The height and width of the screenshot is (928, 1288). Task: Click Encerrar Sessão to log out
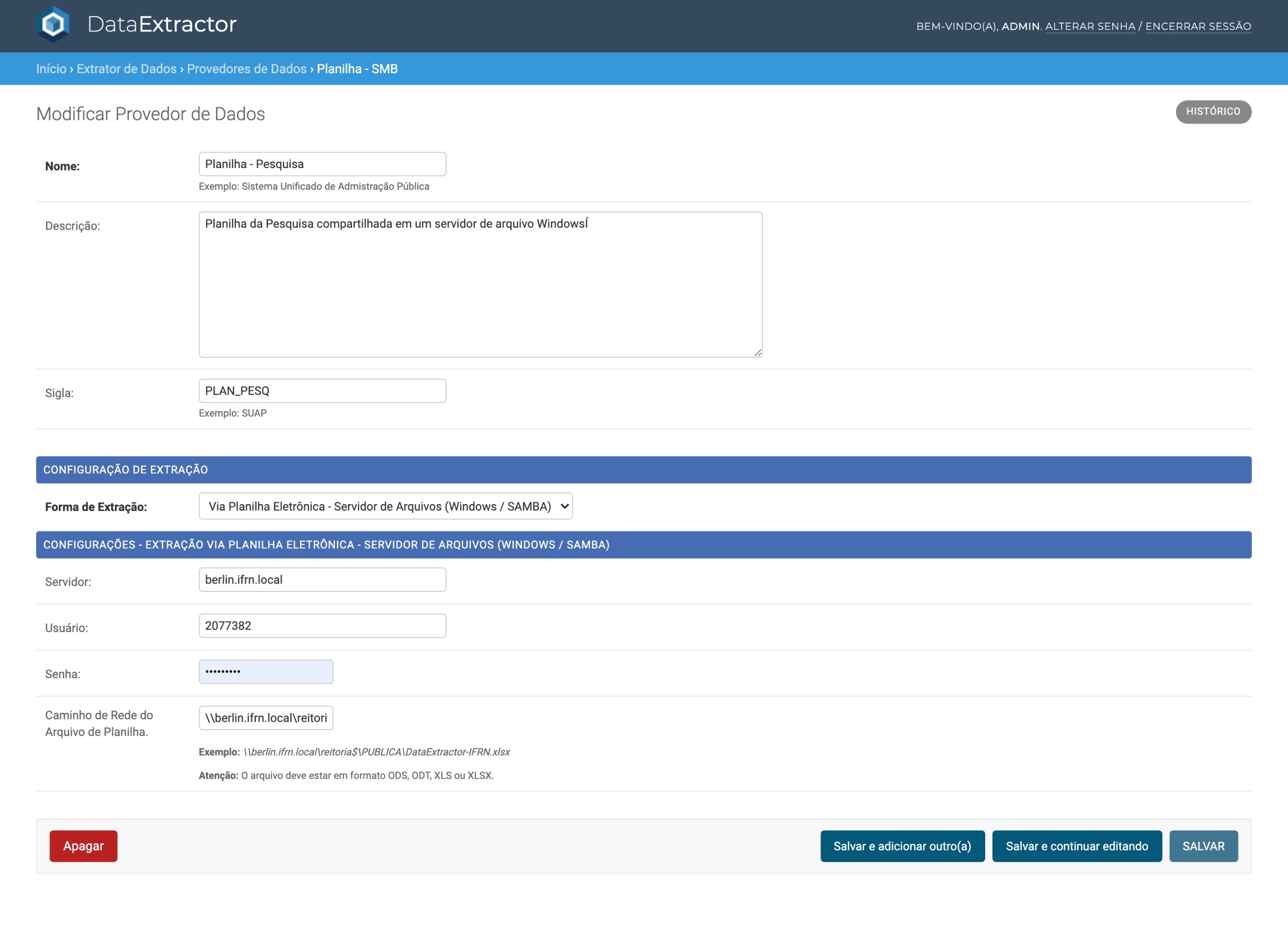[1198, 26]
